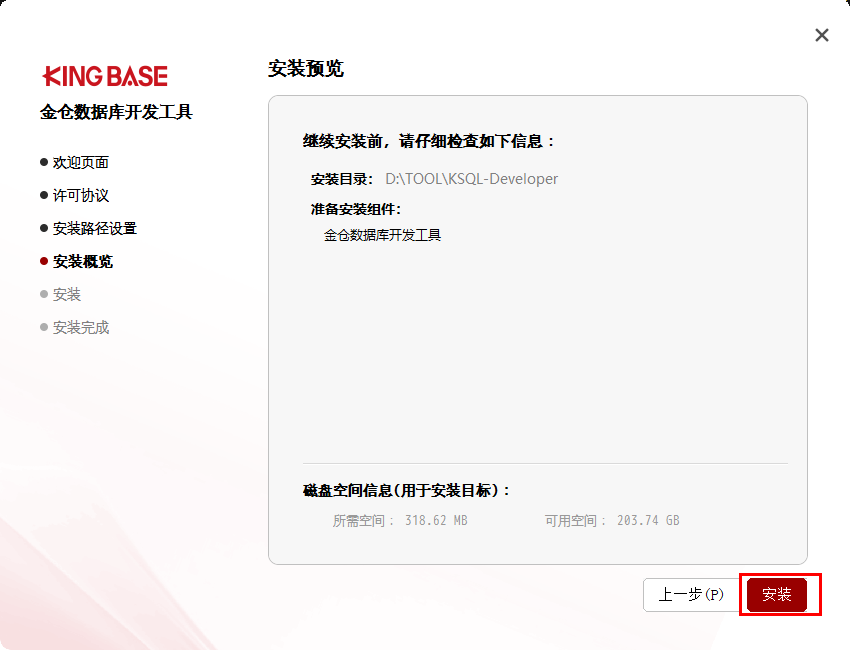The image size is (850, 650).
Task: Click 继续安装前 instruction text
Action: (x=429, y=141)
